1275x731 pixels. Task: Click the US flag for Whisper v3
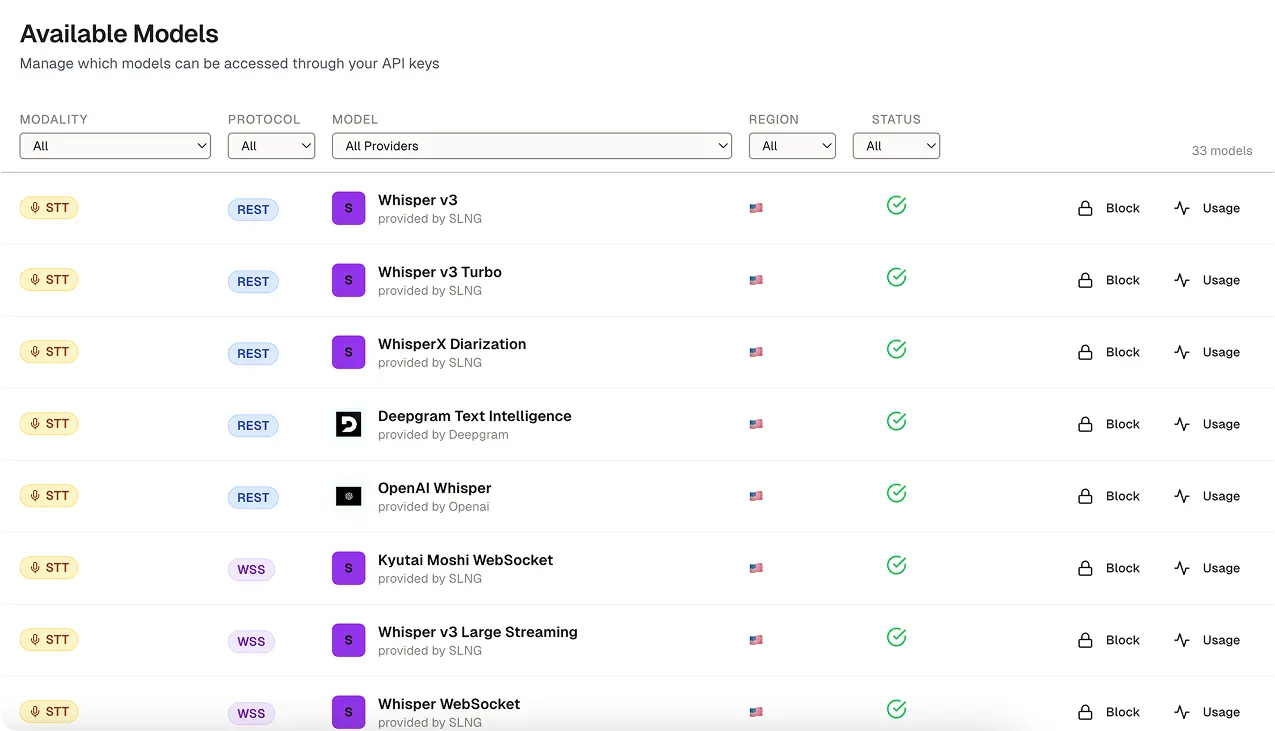(x=756, y=208)
